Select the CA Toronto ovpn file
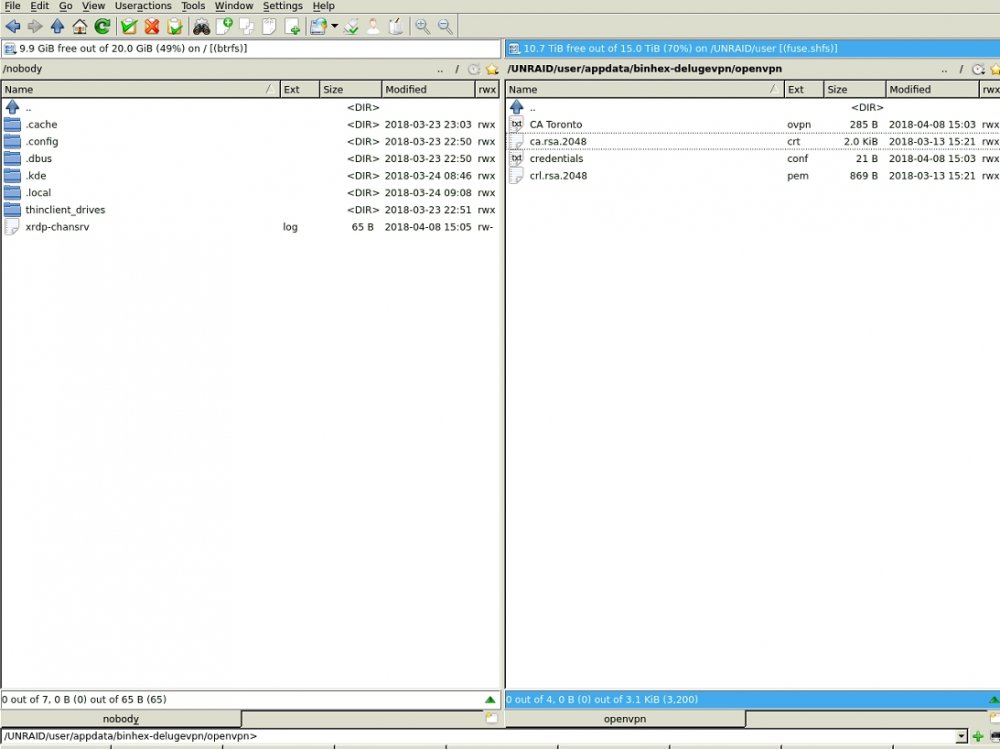This screenshot has height=749, width=1000. point(753,124)
